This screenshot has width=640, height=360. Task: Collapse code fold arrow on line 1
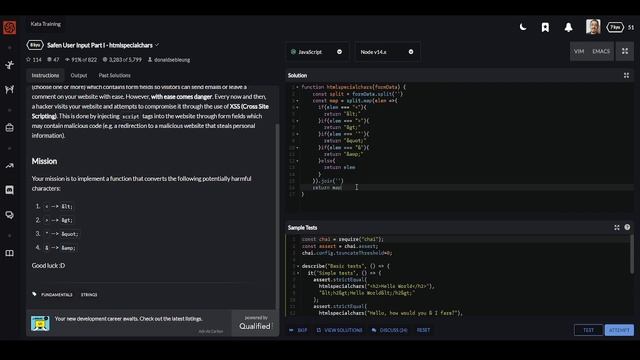[297, 87]
